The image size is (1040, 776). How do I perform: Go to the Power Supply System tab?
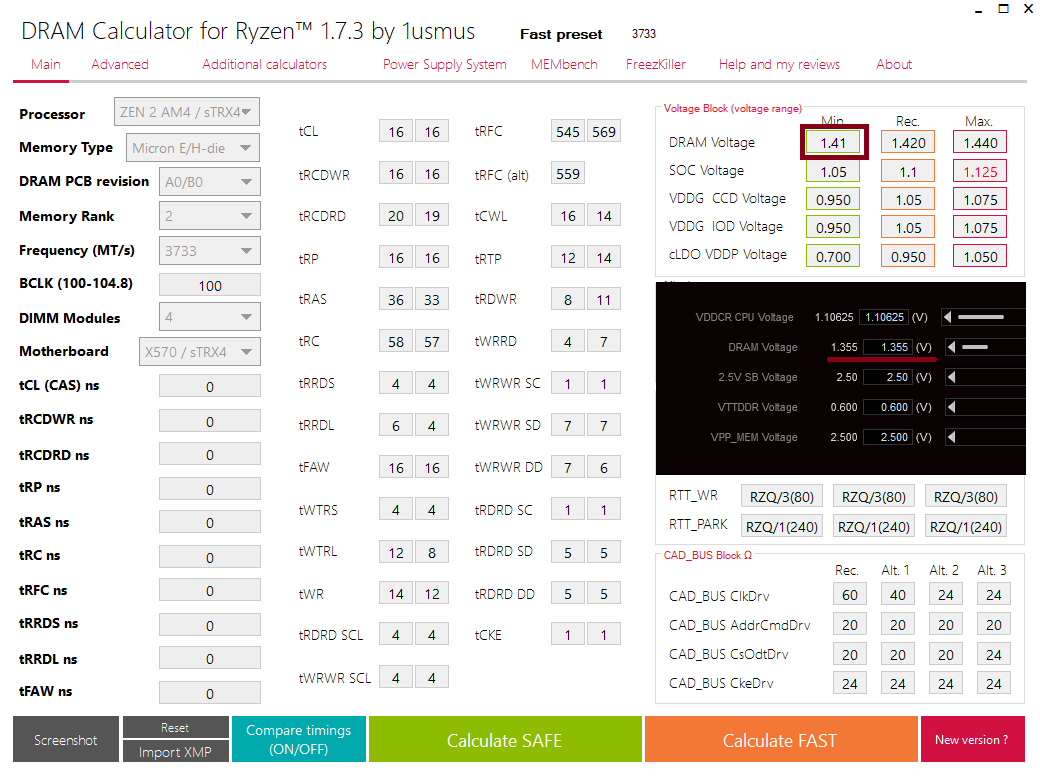pyautogui.click(x=444, y=64)
